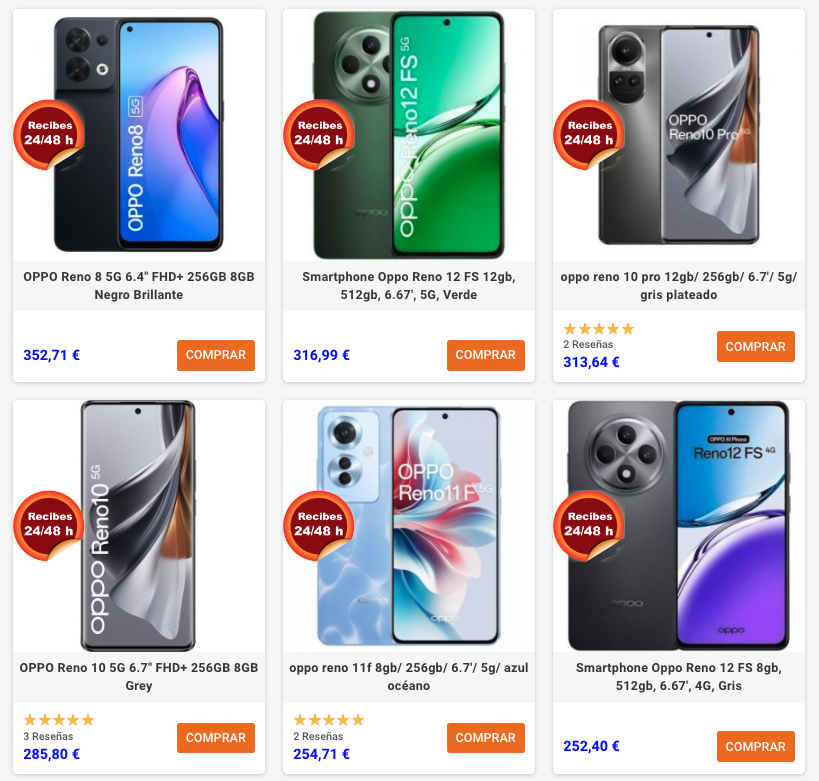Image resolution: width=819 pixels, height=781 pixels.
Task: Open the Reno10 Pro silver gray product image
Action: pos(679,135)
